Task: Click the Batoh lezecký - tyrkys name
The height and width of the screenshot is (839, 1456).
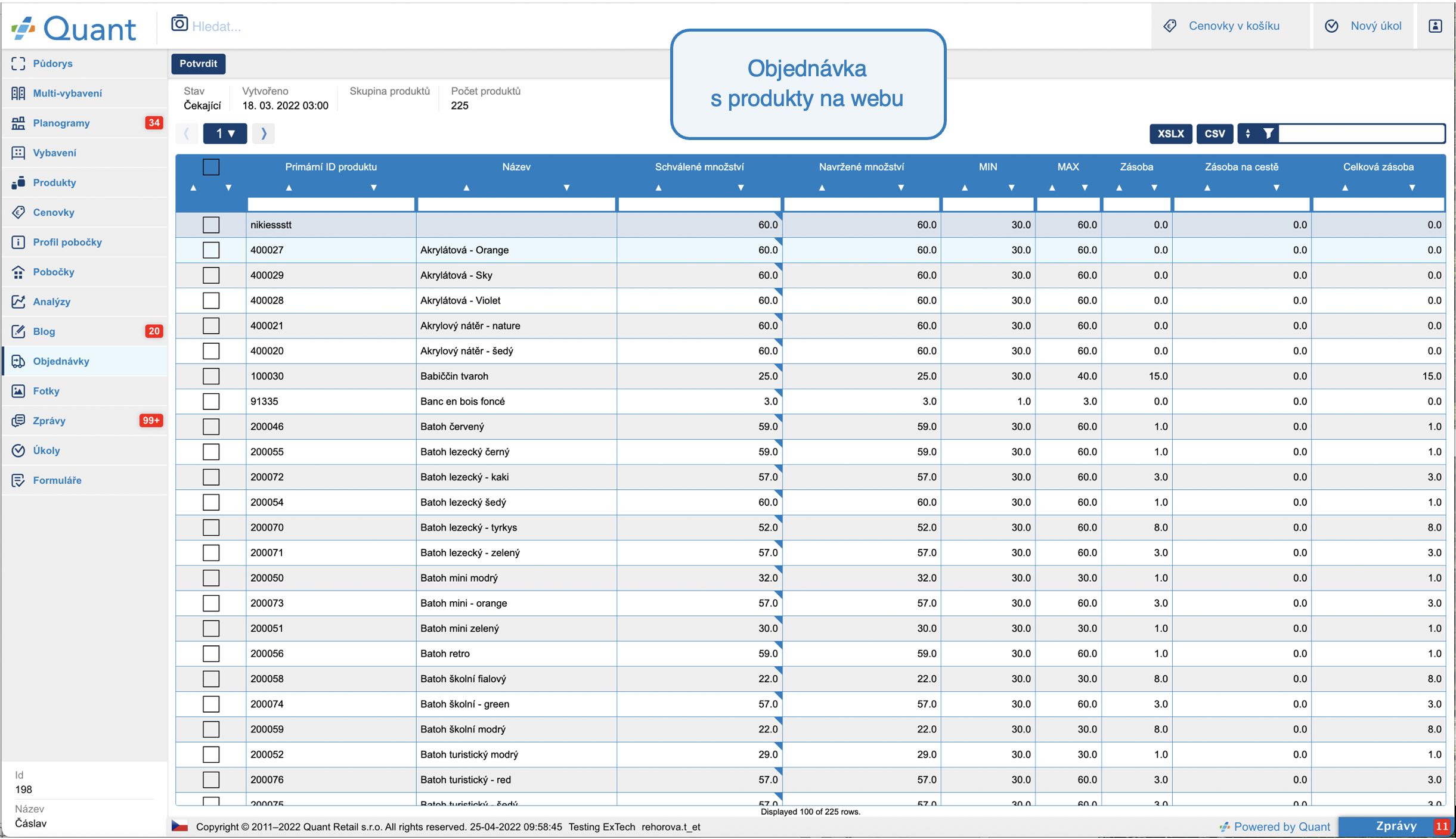Action: click(469, 528)
